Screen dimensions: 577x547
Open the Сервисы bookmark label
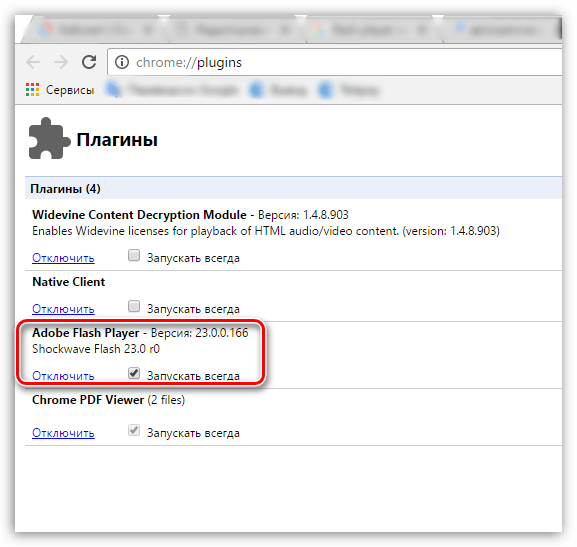70,90
